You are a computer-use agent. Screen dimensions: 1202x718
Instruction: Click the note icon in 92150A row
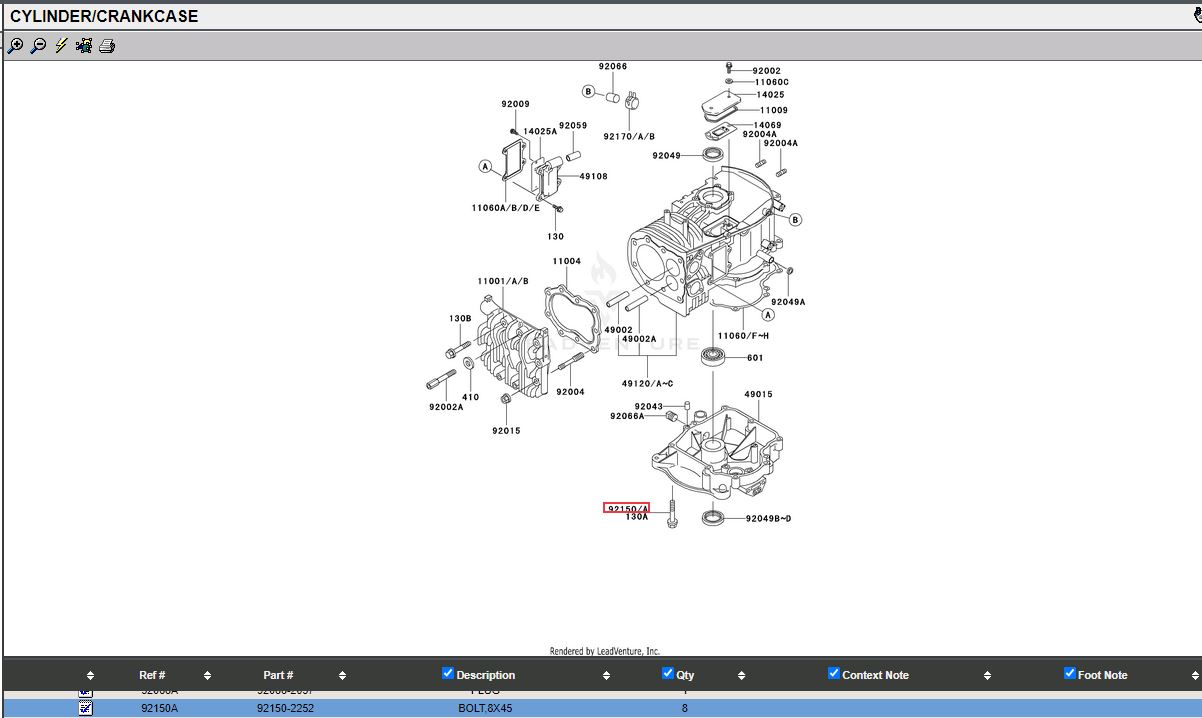tap(85, 708)
